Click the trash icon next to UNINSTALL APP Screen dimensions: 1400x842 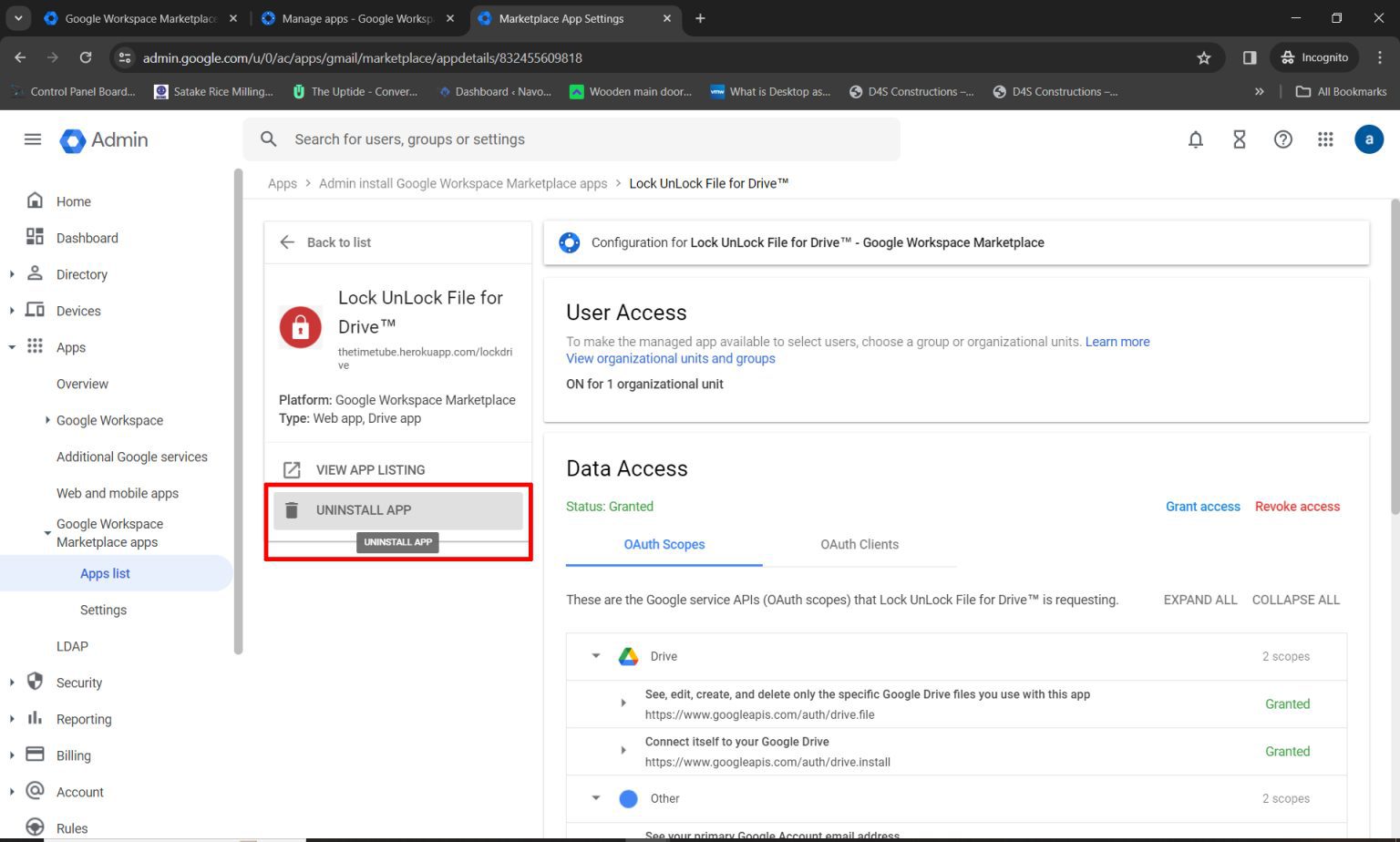[x=292, y=510]
